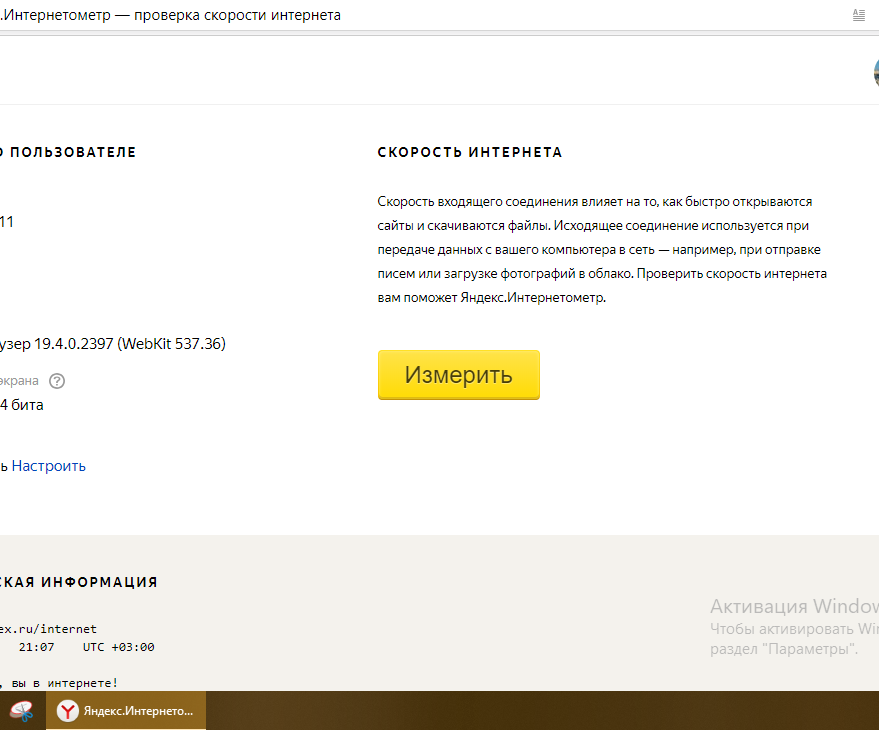Click the UTC +03:00 timezone text
Screen dimensions: 879x730
click(118, 646)
